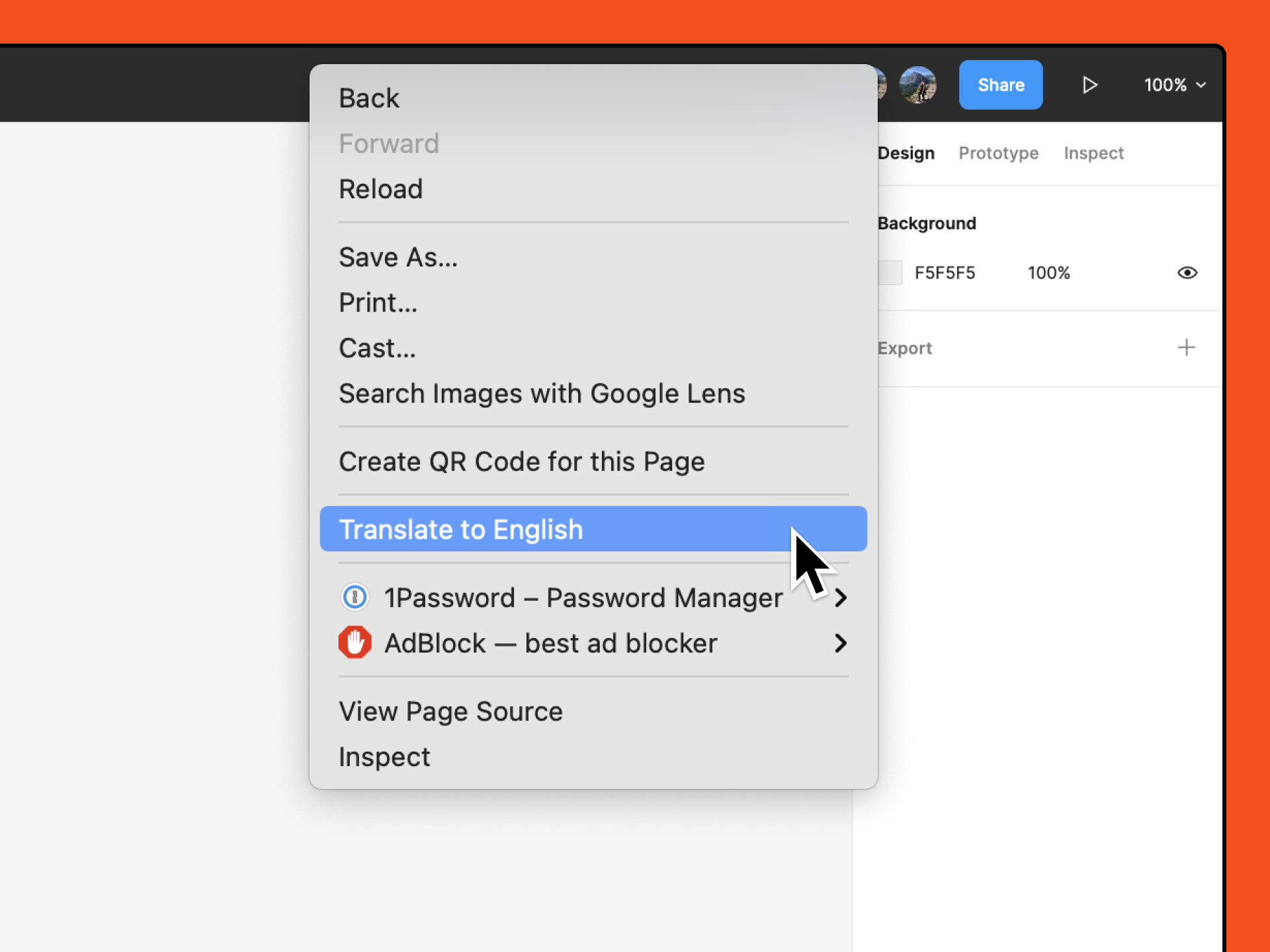Click the Share button

pos(1000,85)
